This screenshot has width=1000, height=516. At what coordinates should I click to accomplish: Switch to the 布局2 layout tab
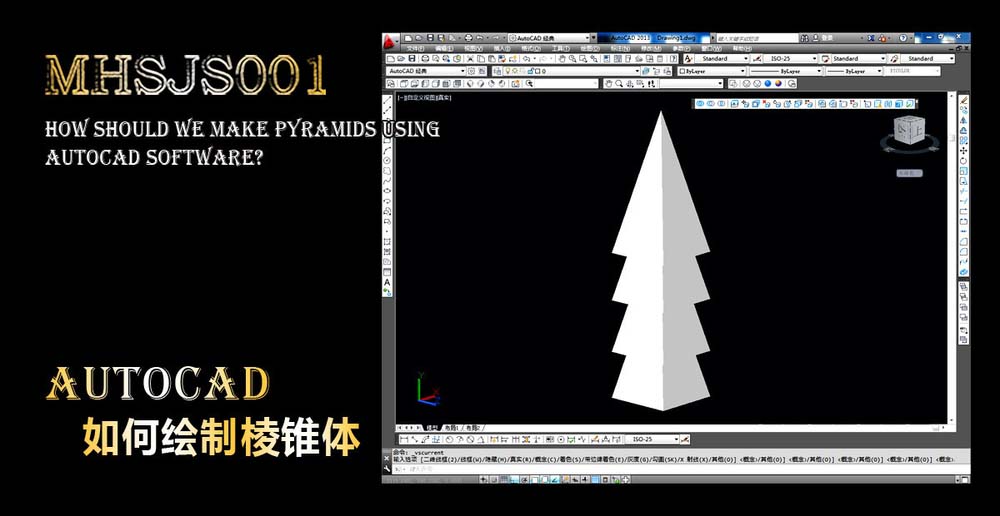473,428
